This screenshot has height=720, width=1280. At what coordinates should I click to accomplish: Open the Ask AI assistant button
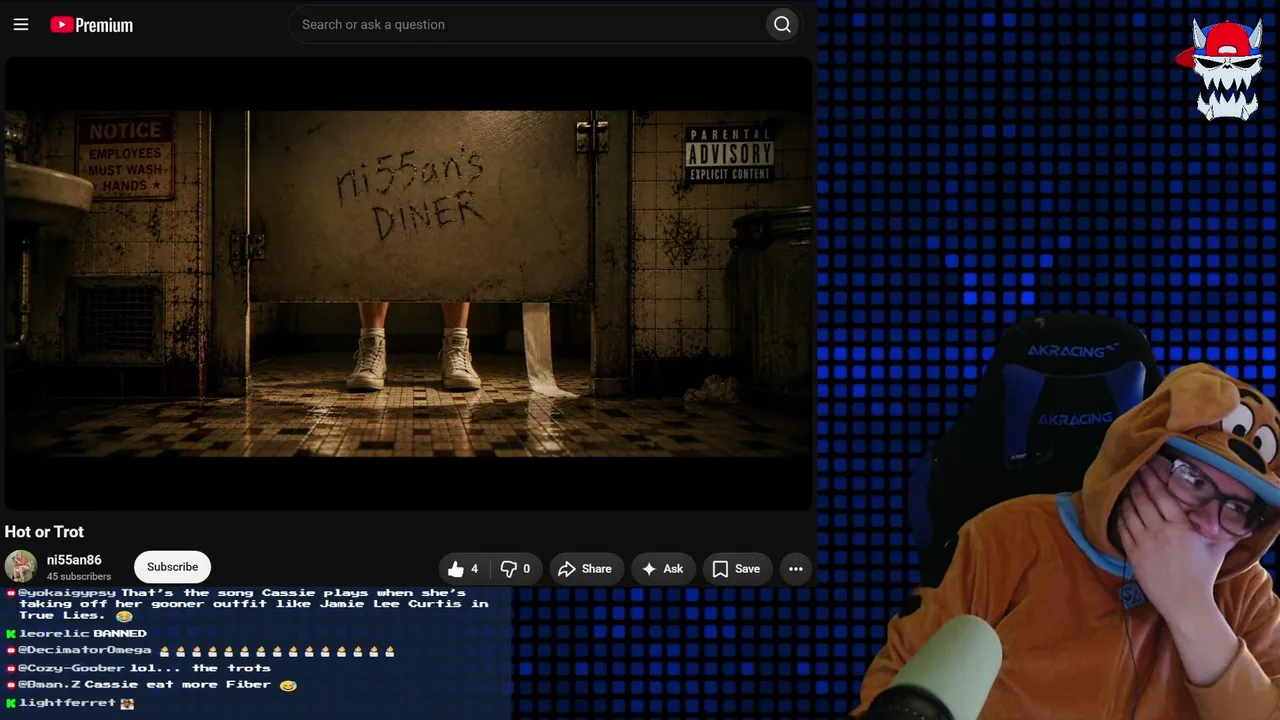tap(663, 569)
